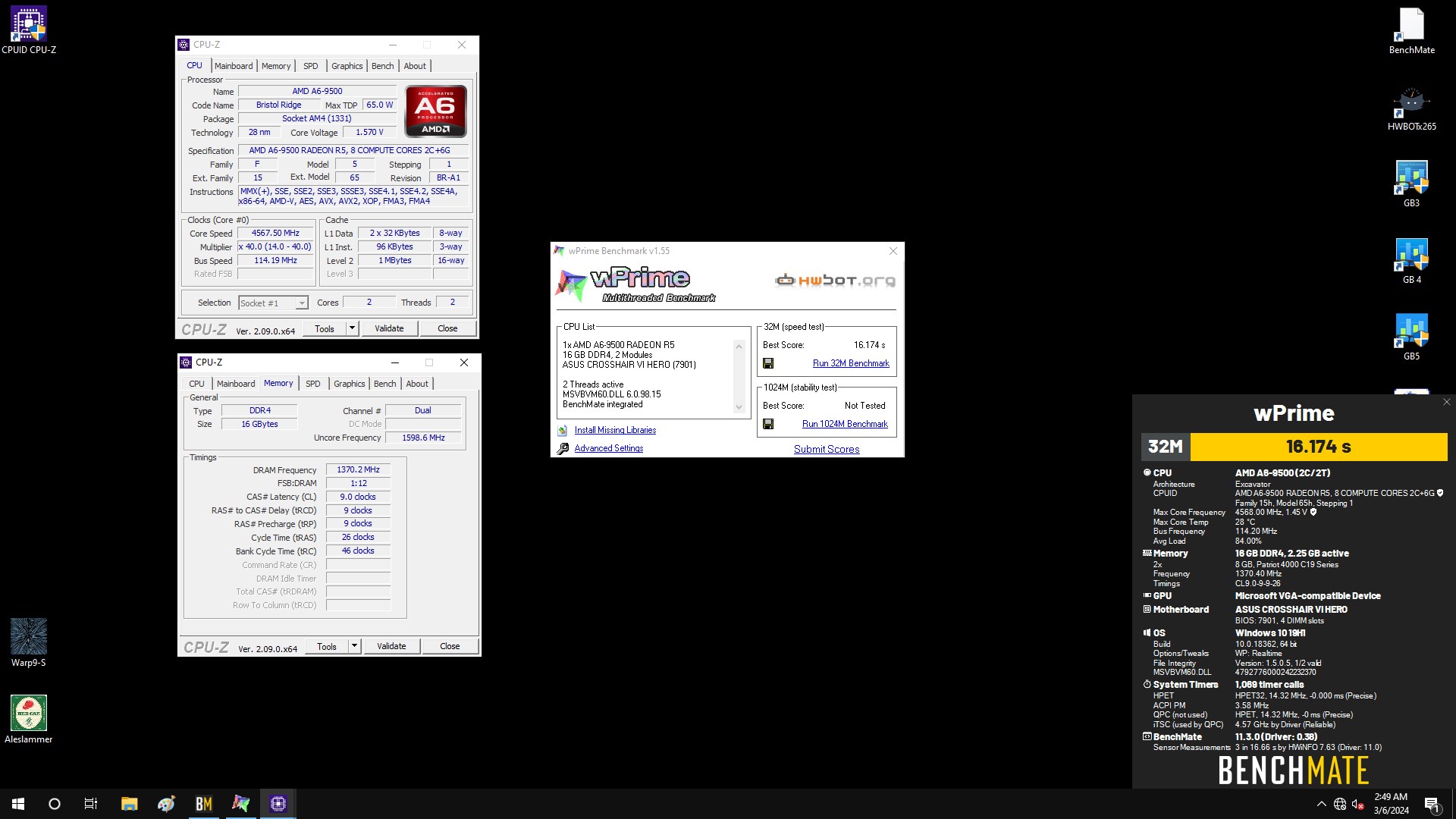Click Close button in top CPU-Z window
Image resolution: width=1456 pixels, height=819 pixels.
[x=447, y=328]
